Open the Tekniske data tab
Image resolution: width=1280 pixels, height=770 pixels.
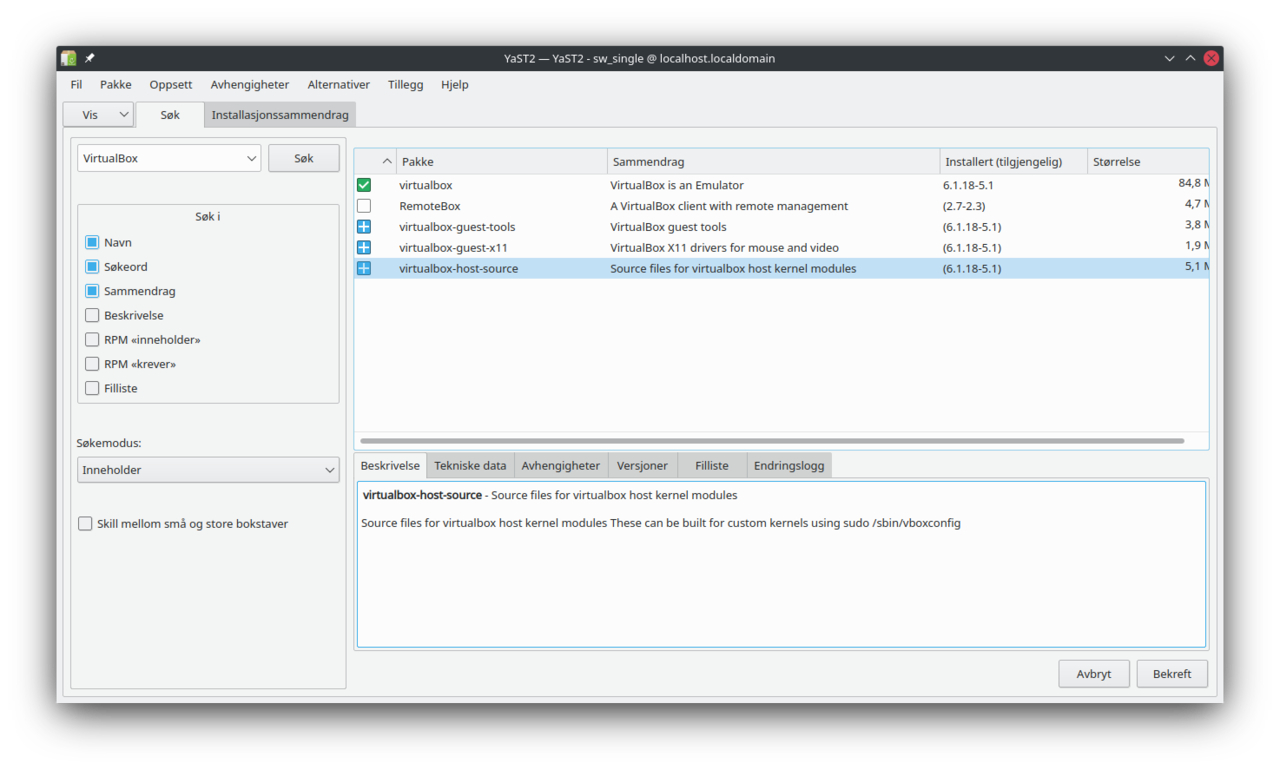pos(470,466)
